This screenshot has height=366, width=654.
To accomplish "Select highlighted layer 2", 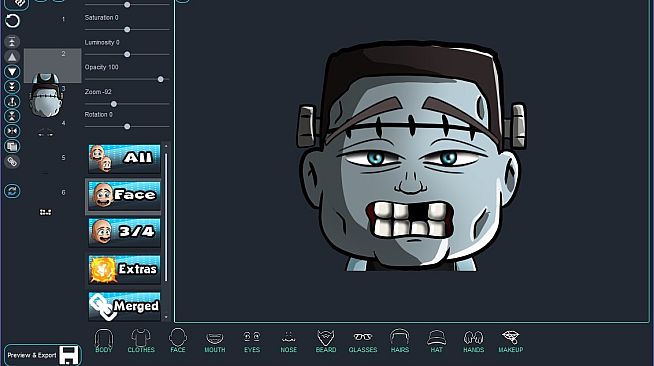I will click(52, 65).
